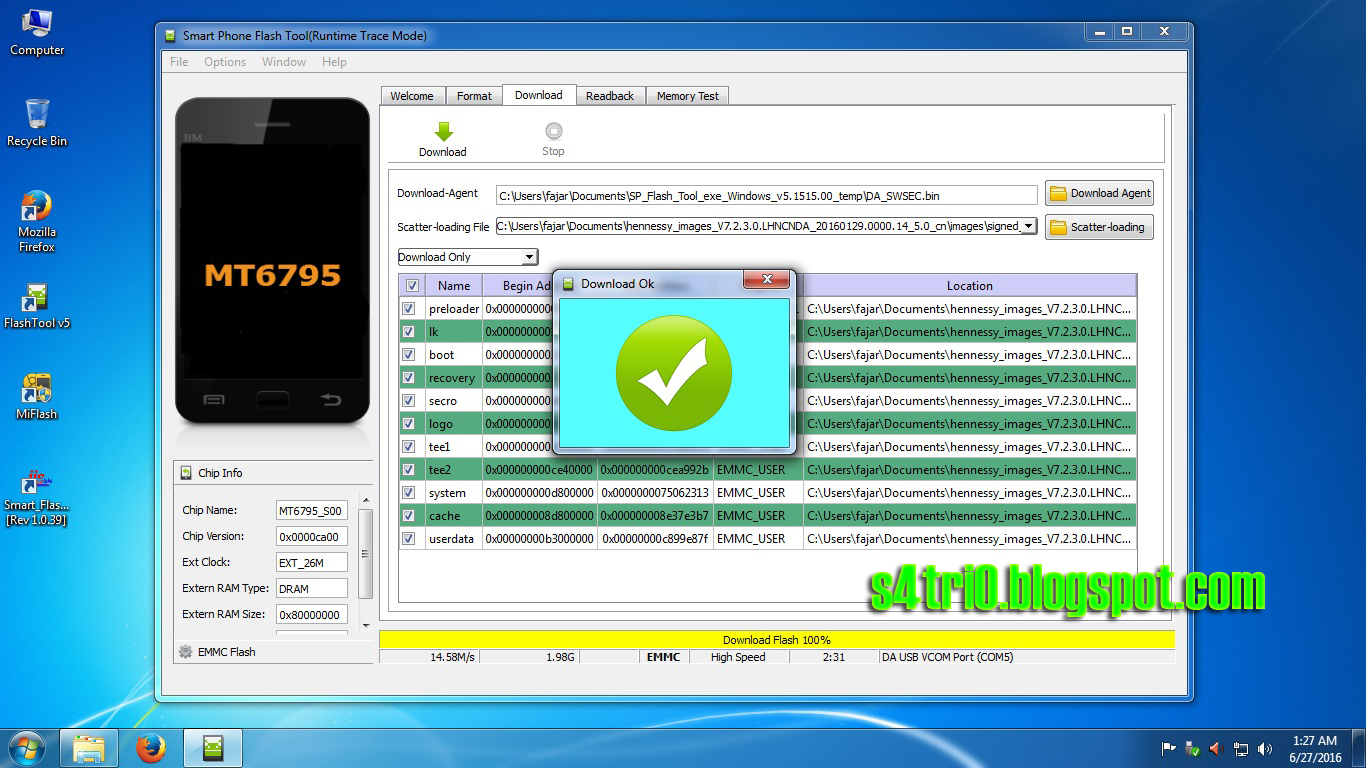The height and width of the screenshot is (768, 1366).
Task: Select the tee2 row name cell
Action: tap(454, 470)
